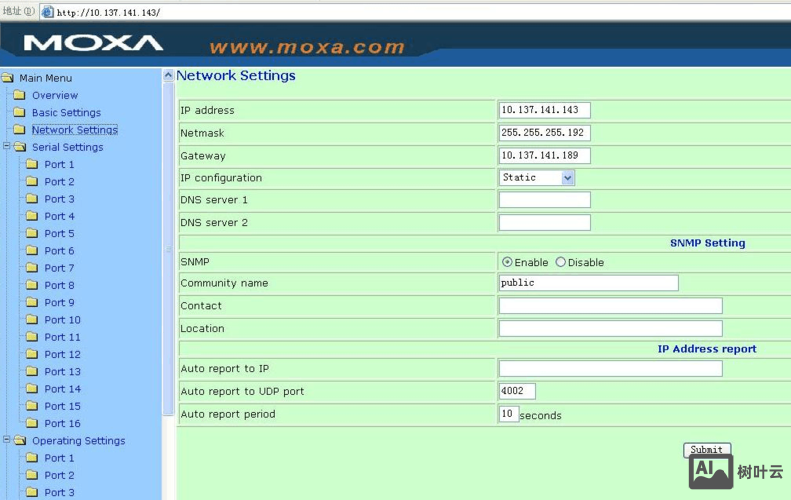Viewport: 791px width, 500px height.
Task: Click the Operating Settings folder icon
Action: (20, 440)
